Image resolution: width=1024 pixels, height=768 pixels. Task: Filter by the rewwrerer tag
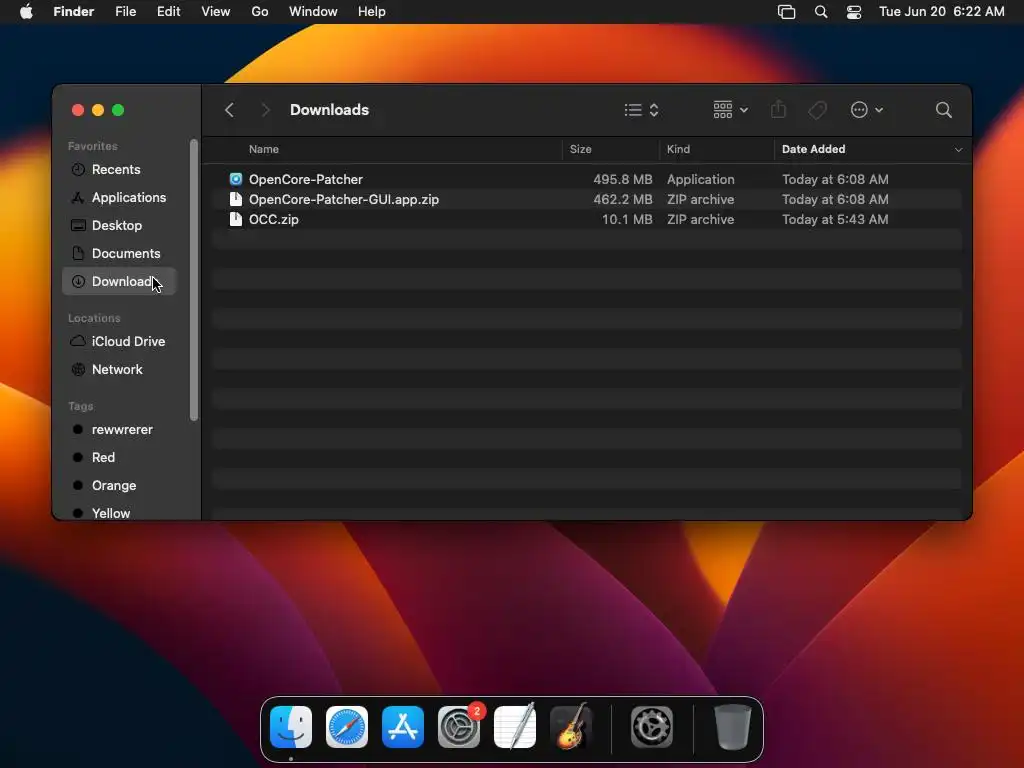pyautogui.click(x=120, y=430)
